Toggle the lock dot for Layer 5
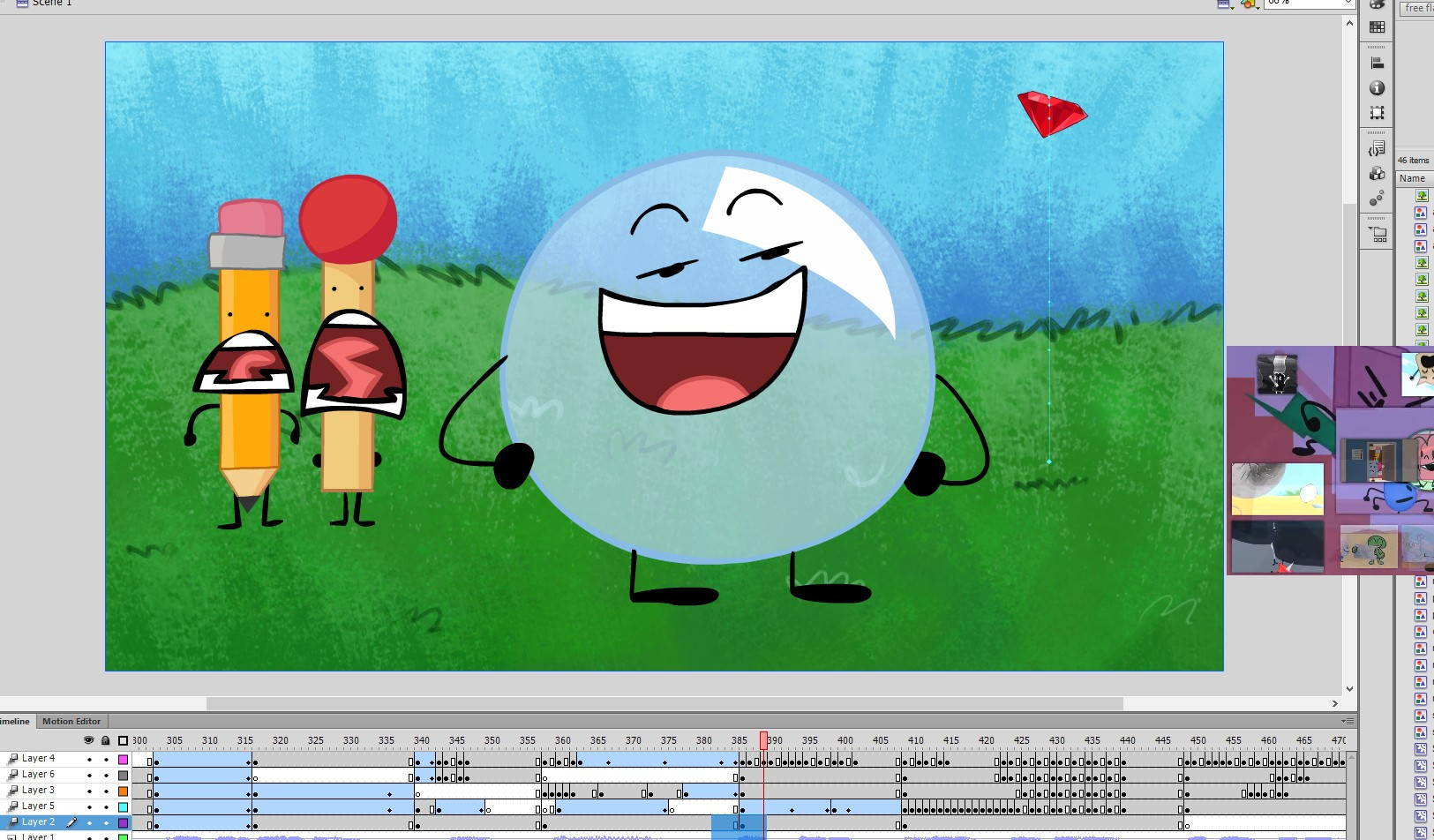The image size is (1434, 840). click(x=106, y=807)
